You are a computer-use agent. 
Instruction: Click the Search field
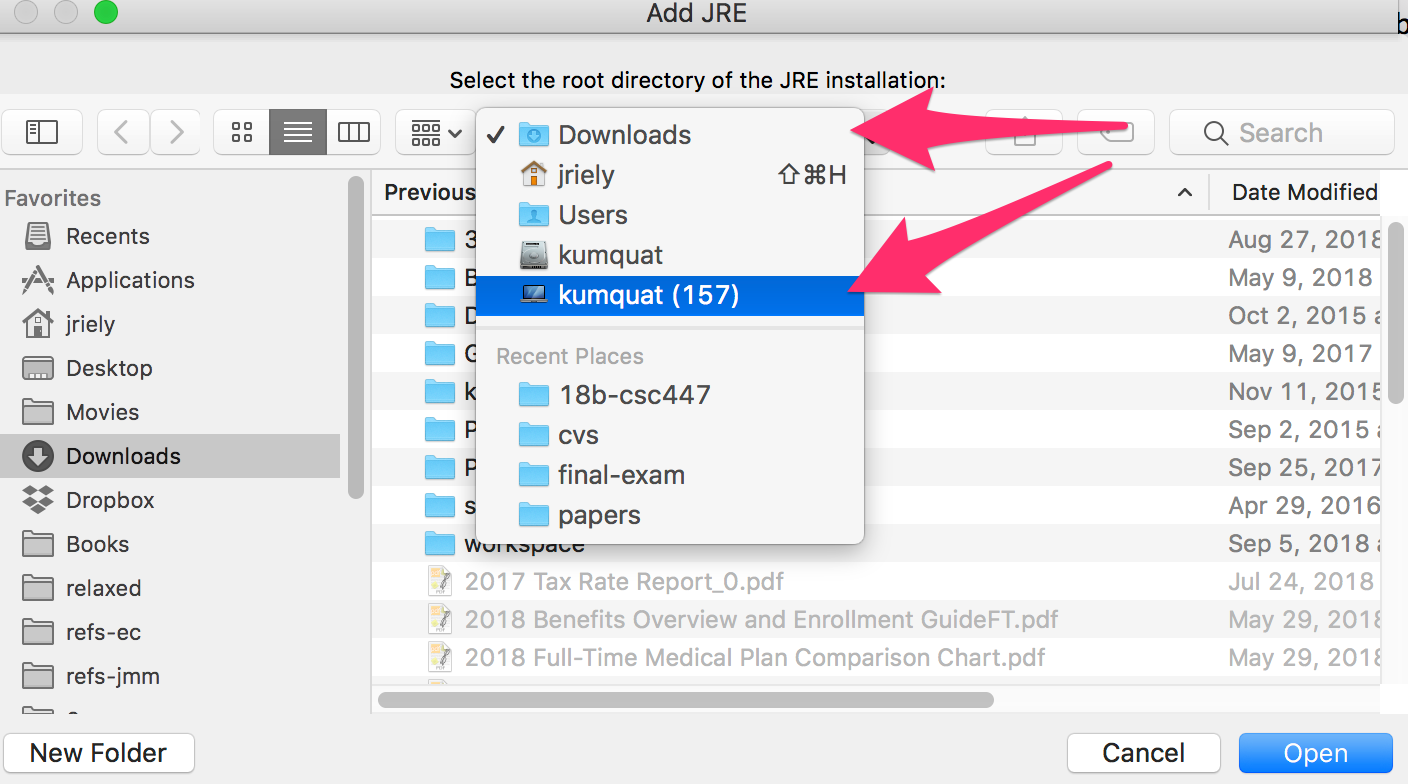1282,133
